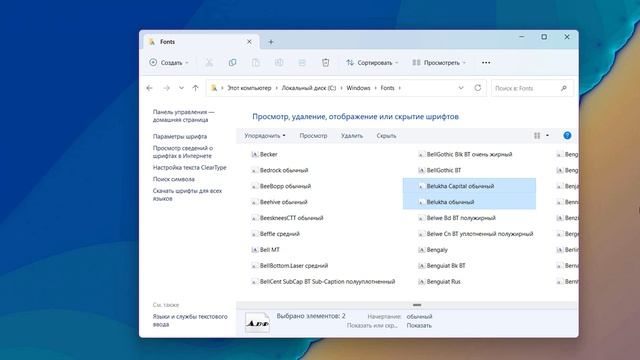Select Beffle средний font

275,234
